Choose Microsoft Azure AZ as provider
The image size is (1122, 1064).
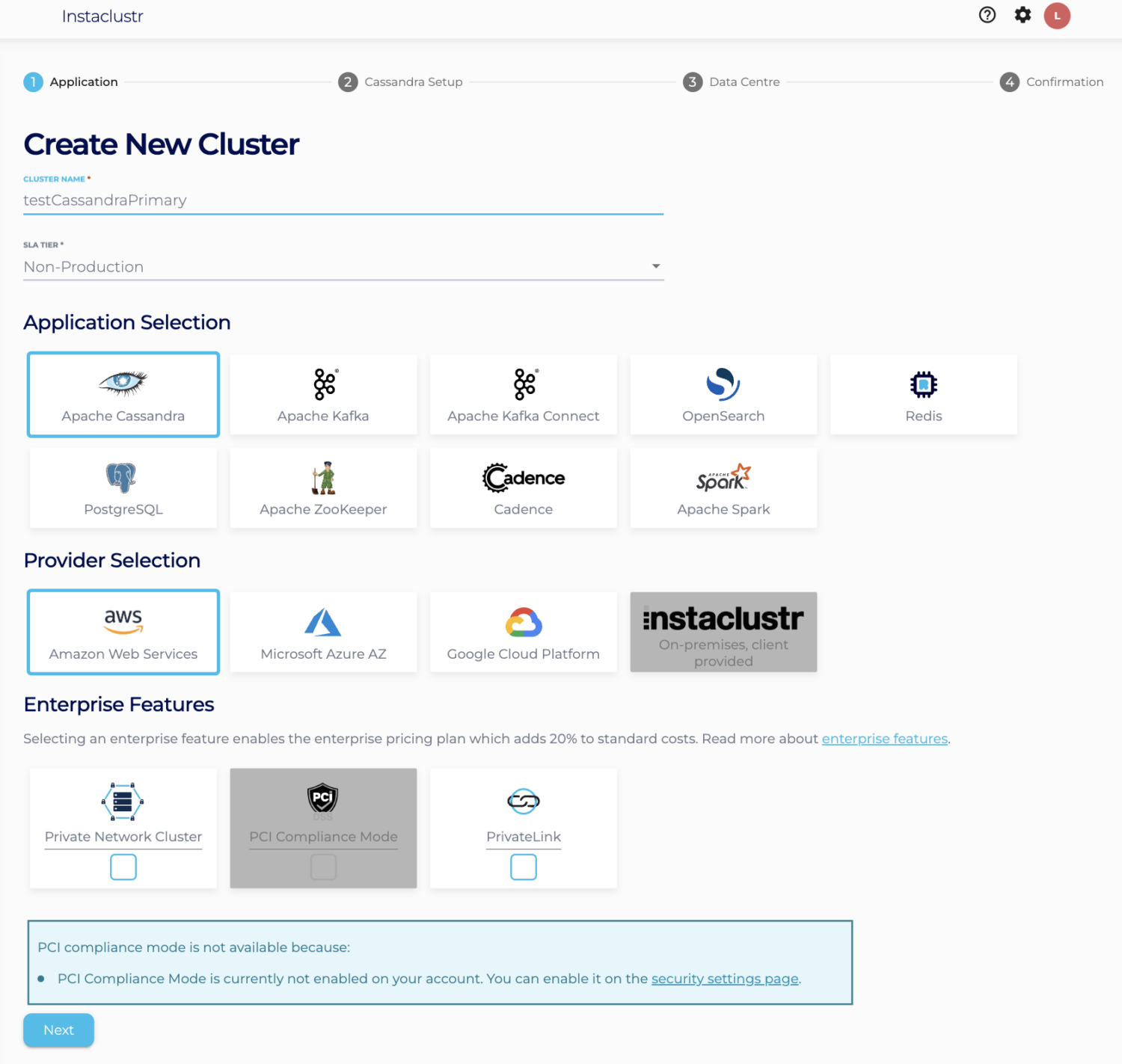tap(323, 632)
